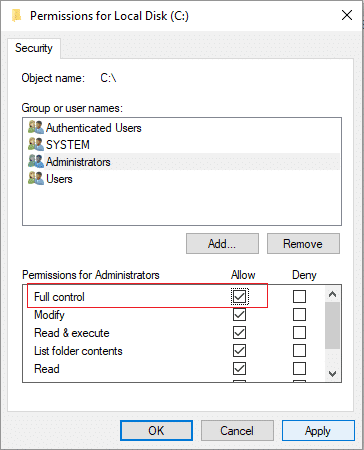Screen dimensions: 364x450
Task: Click the permissions list scroll down arrow
Action: [332, 374]
